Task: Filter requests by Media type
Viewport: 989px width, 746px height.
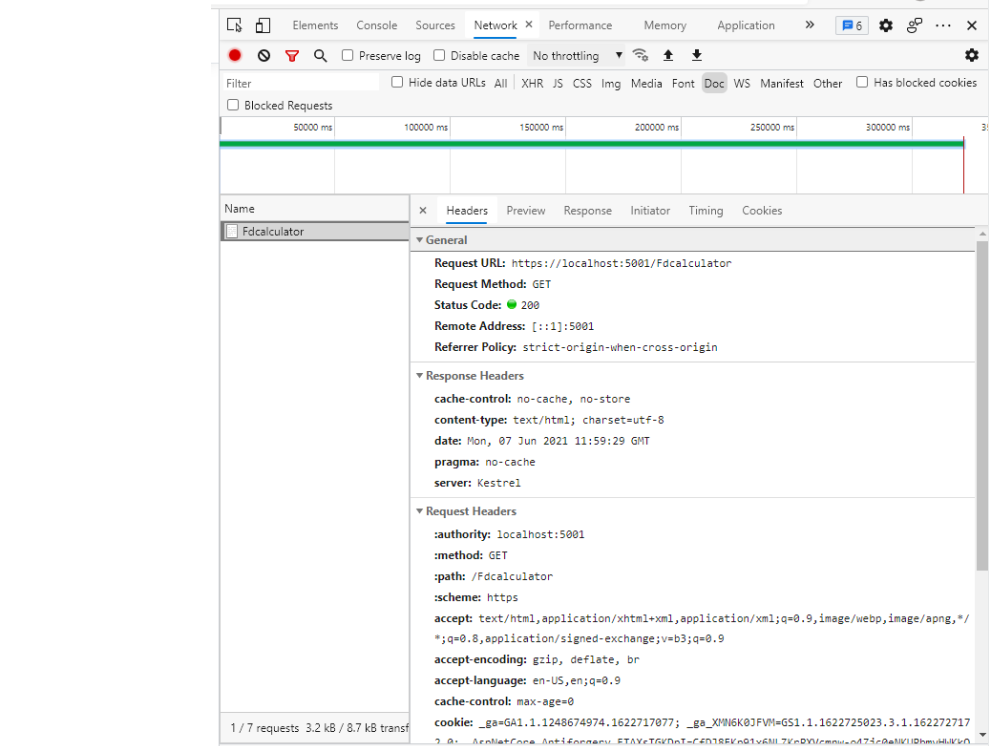Action: [x=646, y=83]
